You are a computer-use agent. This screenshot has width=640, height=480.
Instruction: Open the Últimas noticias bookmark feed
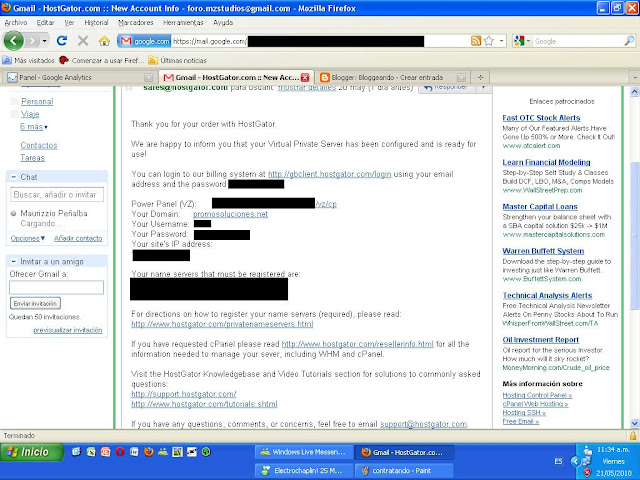178,60
